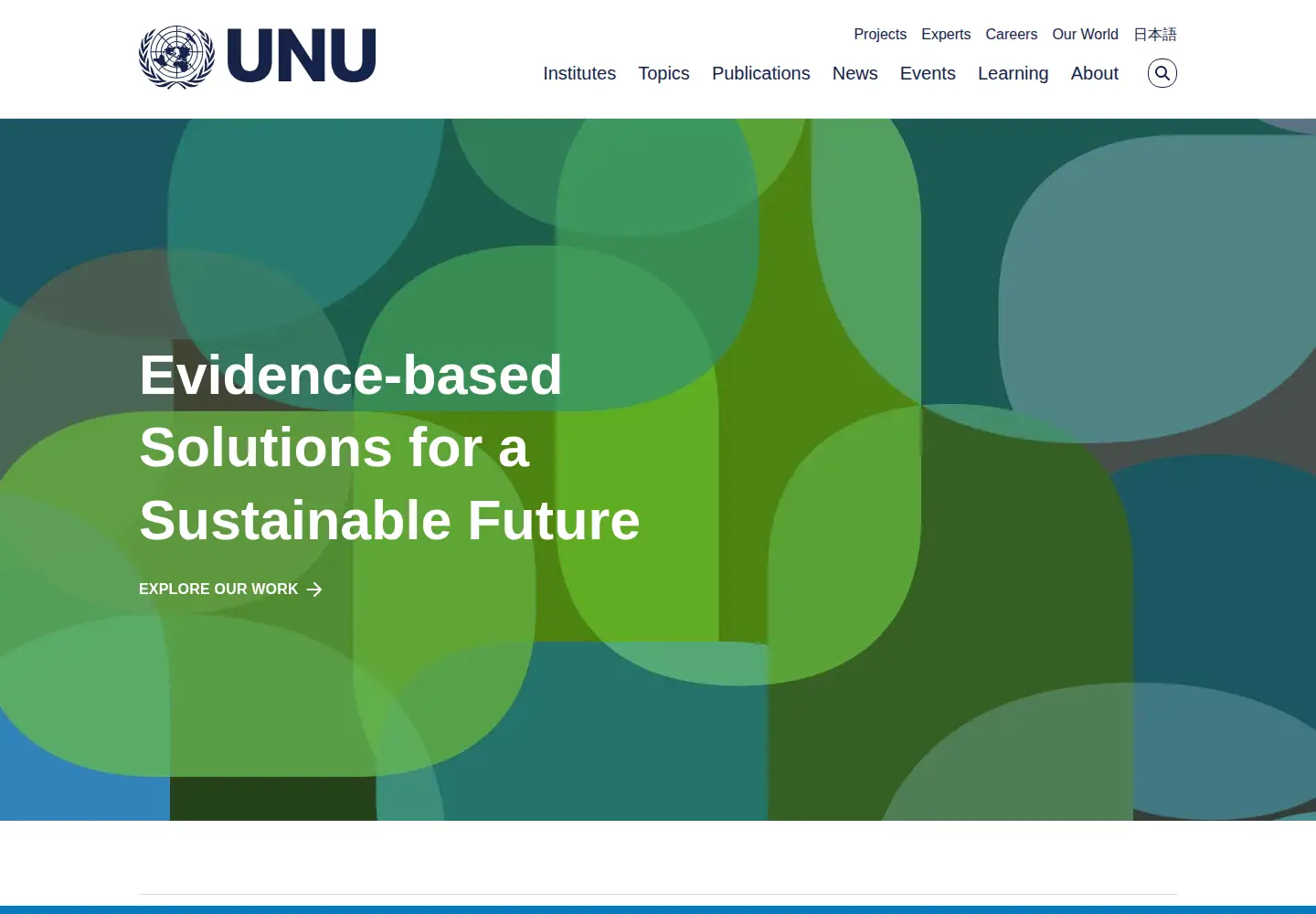Open the Experts link
Image resolution: width=1316 pixels, height=914 pixels.
[x=946, y=34]
